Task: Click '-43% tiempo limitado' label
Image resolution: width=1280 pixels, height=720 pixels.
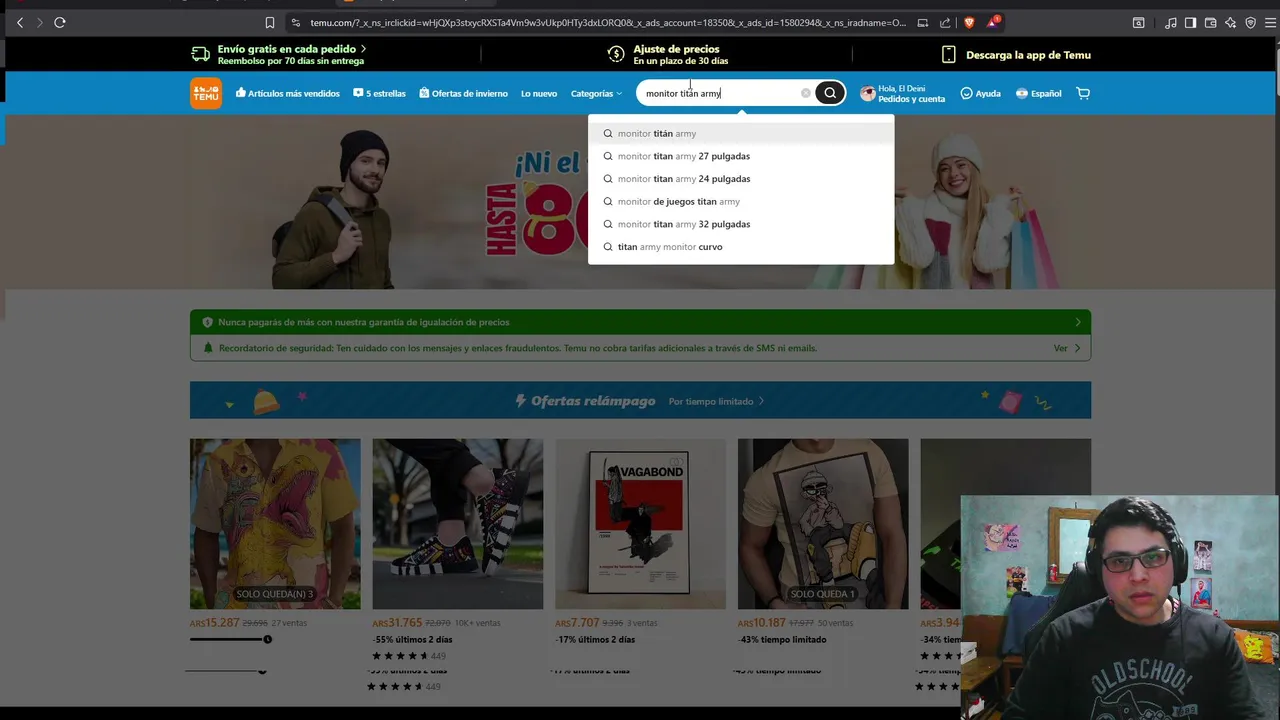Action: [780, 640]
